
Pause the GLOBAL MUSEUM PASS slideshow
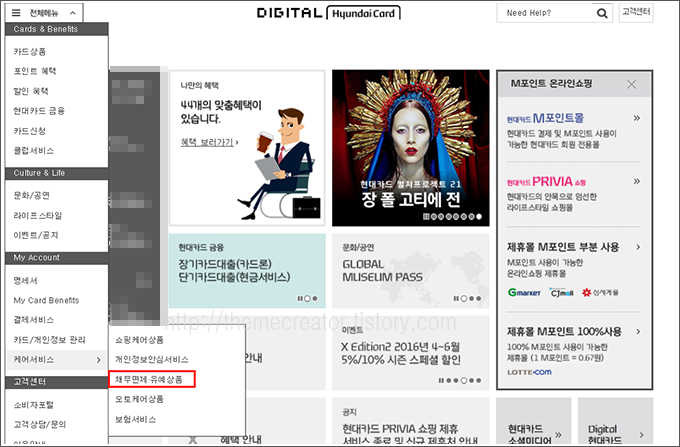click(456, 298)
